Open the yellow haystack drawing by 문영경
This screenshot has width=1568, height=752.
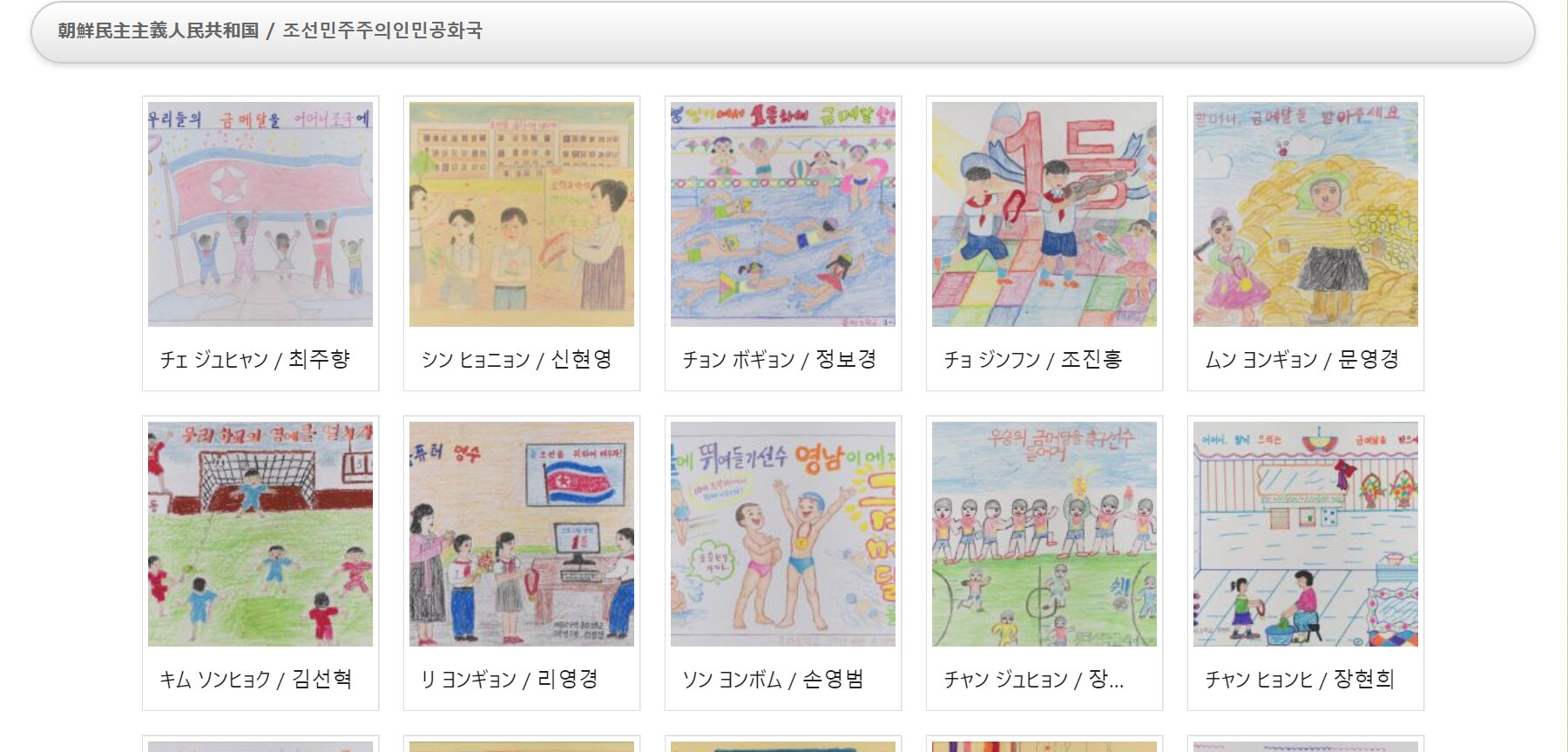1306,214
